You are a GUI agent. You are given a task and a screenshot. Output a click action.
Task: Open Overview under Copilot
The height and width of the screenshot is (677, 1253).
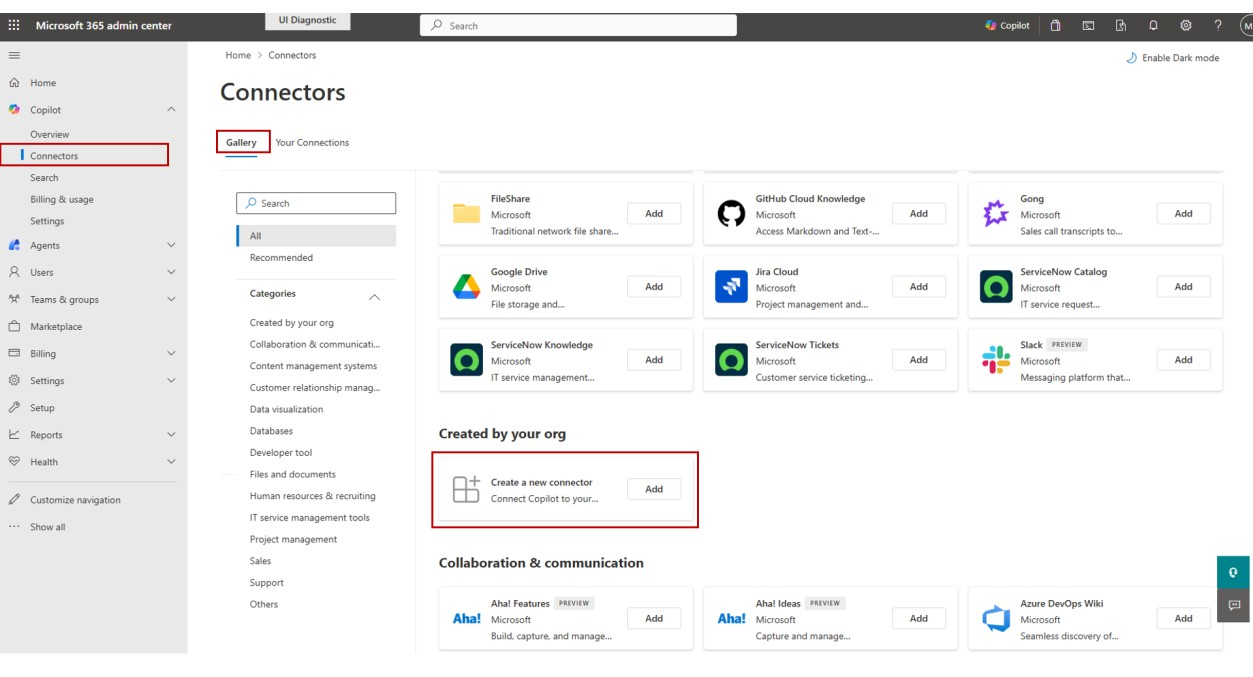point(50,134)
